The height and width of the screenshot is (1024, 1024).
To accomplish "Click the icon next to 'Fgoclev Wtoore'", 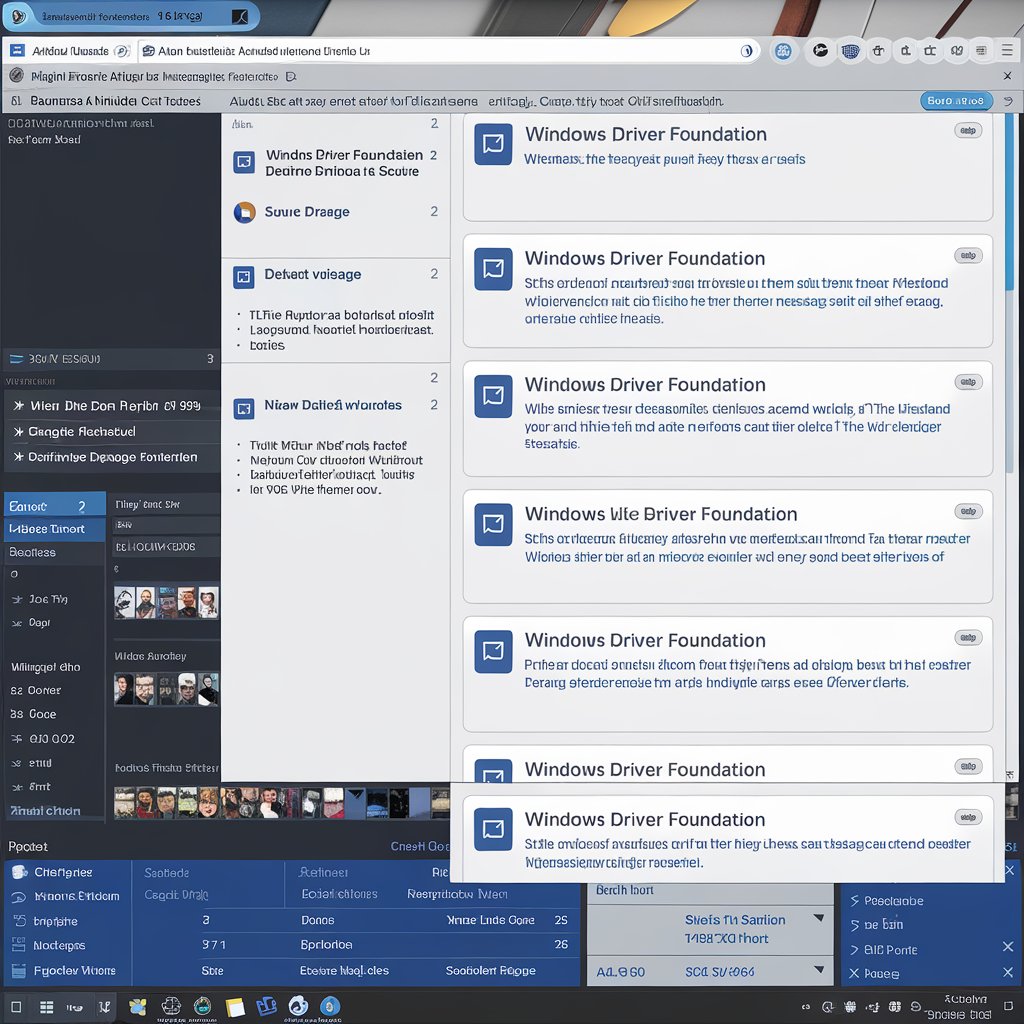I will tap(19, 970).
